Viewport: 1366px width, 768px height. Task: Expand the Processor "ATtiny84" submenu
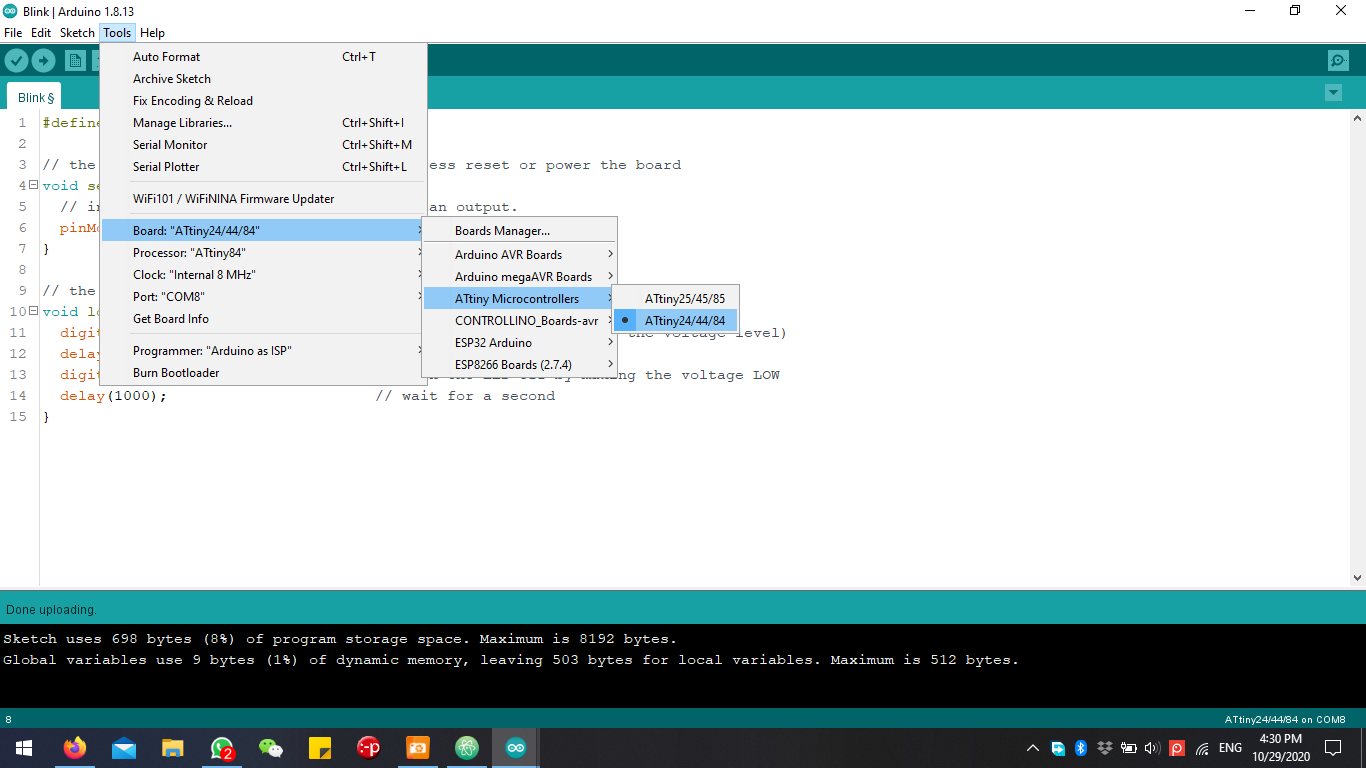click(264, 253)
